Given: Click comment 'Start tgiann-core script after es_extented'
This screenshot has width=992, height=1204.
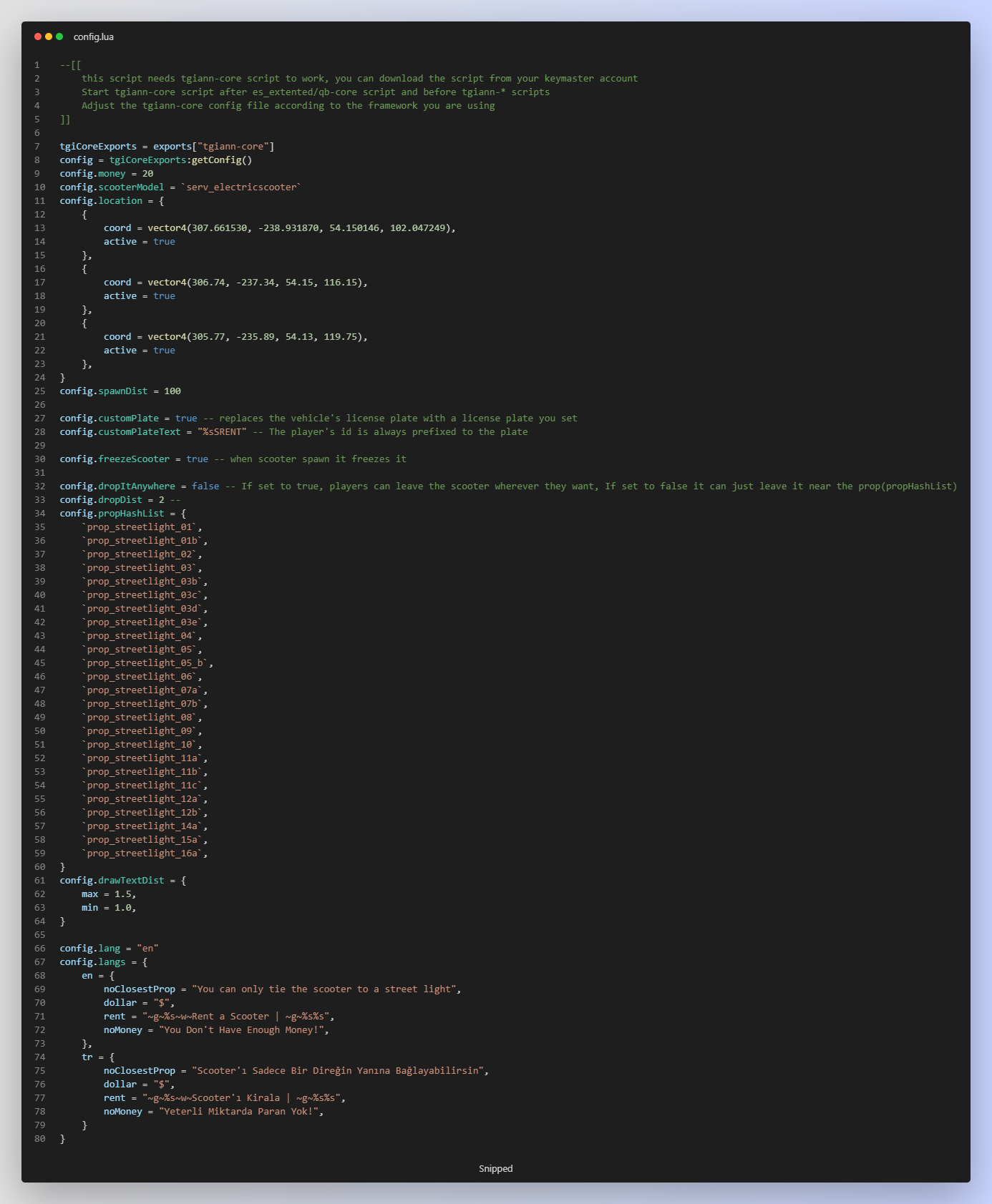Looking at the screenshot, I should click(316, 92).
